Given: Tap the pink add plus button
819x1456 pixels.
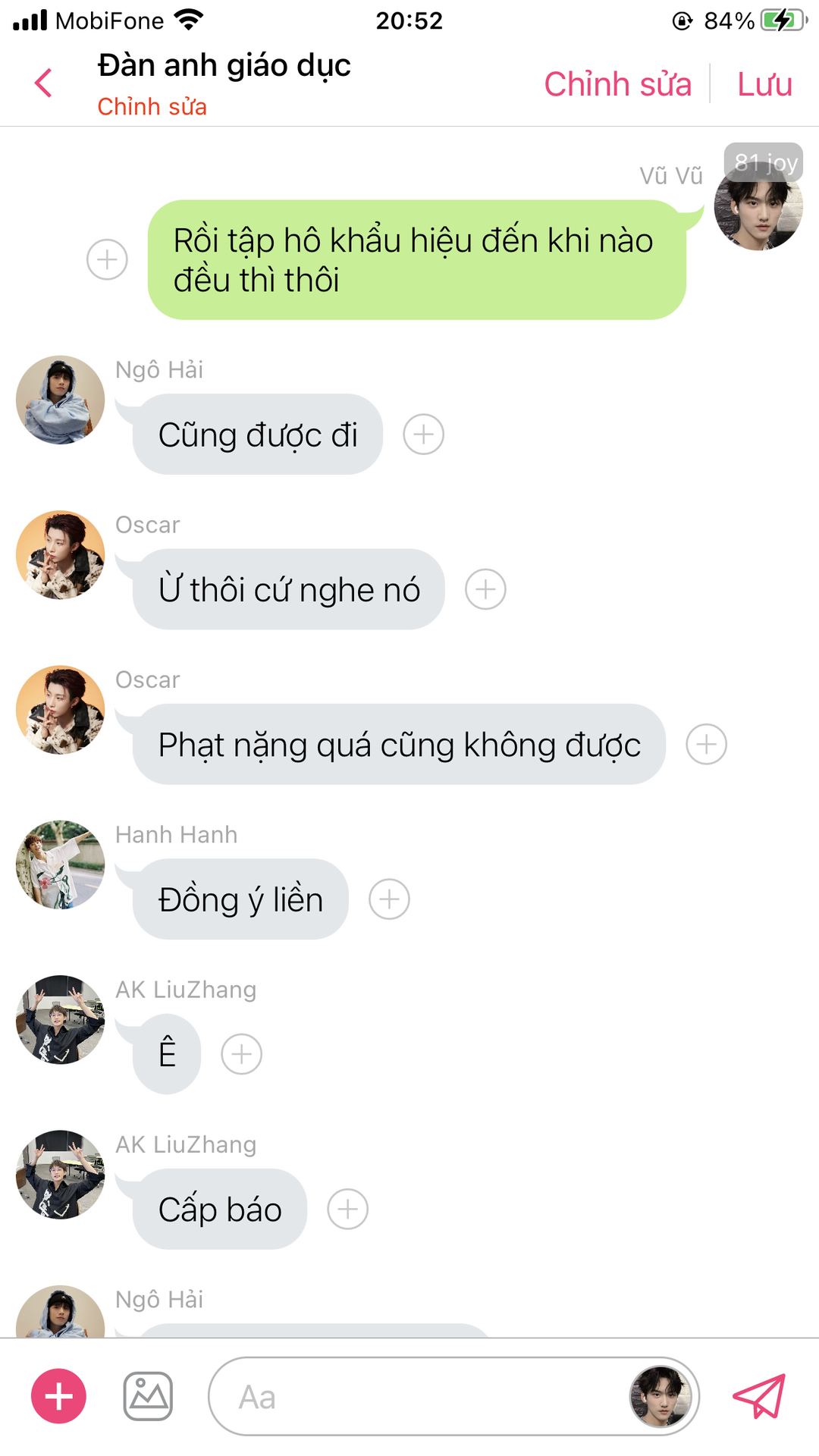Looking at the screenshot, I should click(58, 1396).
